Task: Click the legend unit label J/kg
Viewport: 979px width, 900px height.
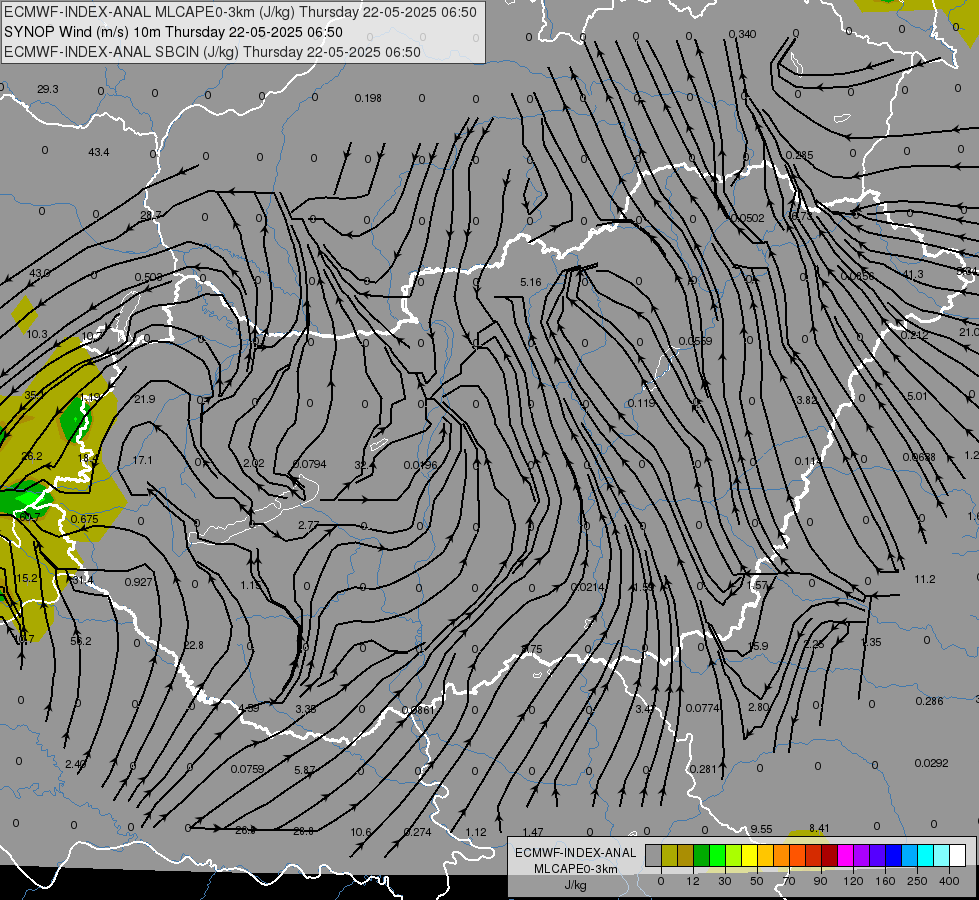Action: [x=575, y=885]
